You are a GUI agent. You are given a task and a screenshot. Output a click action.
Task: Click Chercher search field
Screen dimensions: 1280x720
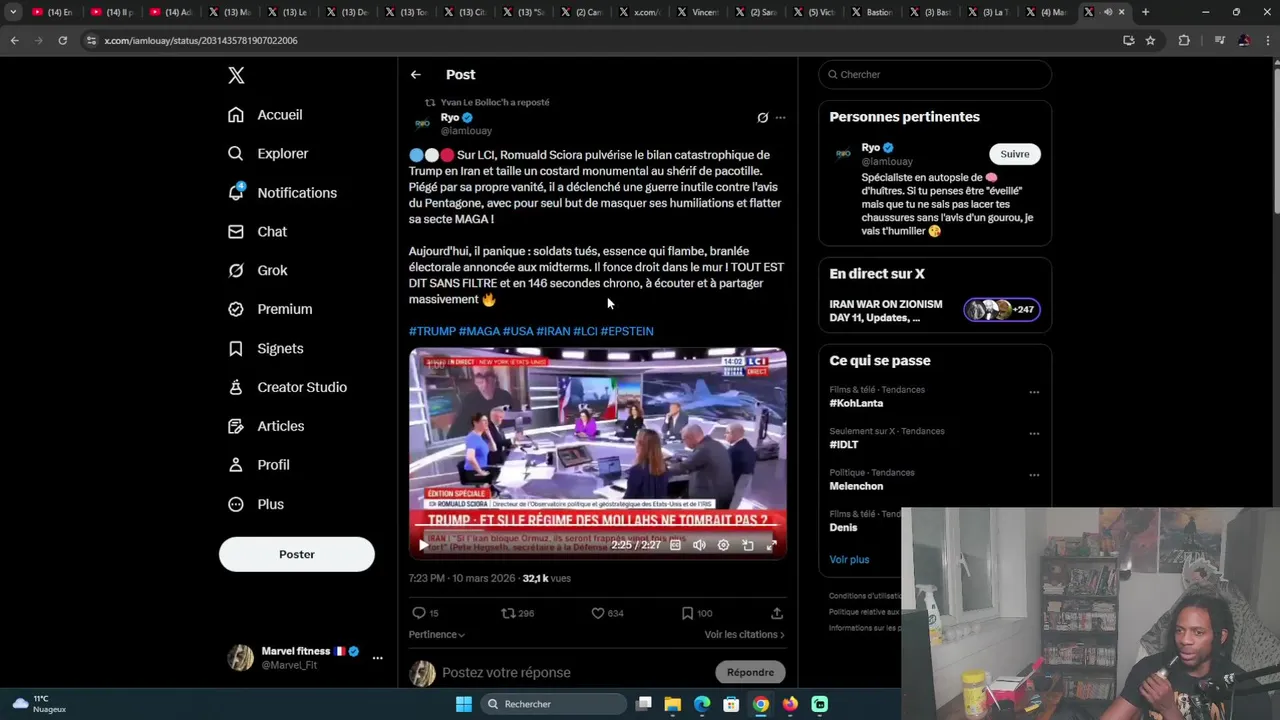pyautogui.click(x=934, y=74)
